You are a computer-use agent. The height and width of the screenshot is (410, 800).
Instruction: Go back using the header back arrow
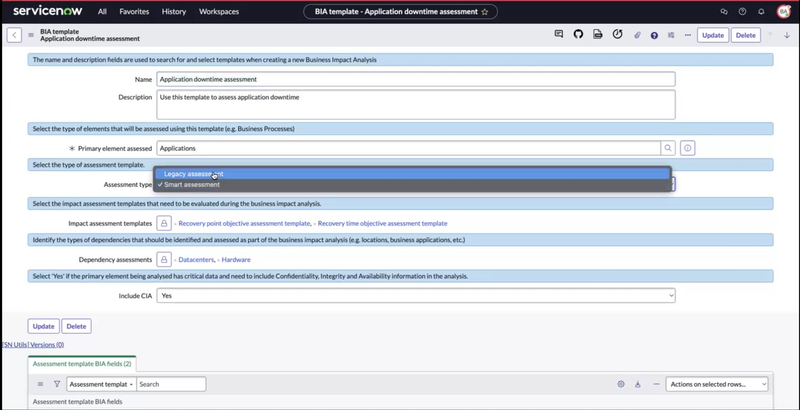pyautogui.click(x=14, y=35)
